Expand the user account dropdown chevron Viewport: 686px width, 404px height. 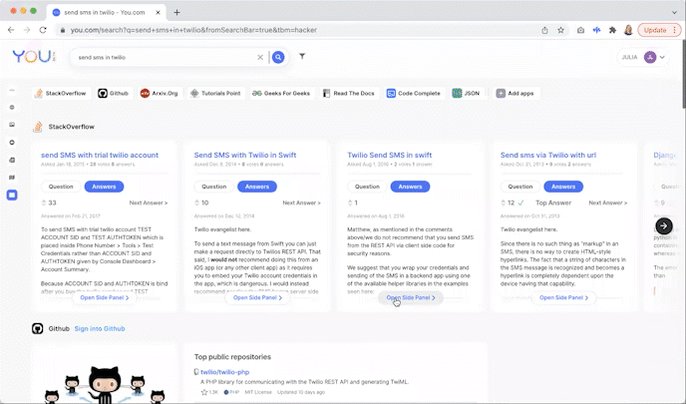pyautogui.click(x=662, y=57)
